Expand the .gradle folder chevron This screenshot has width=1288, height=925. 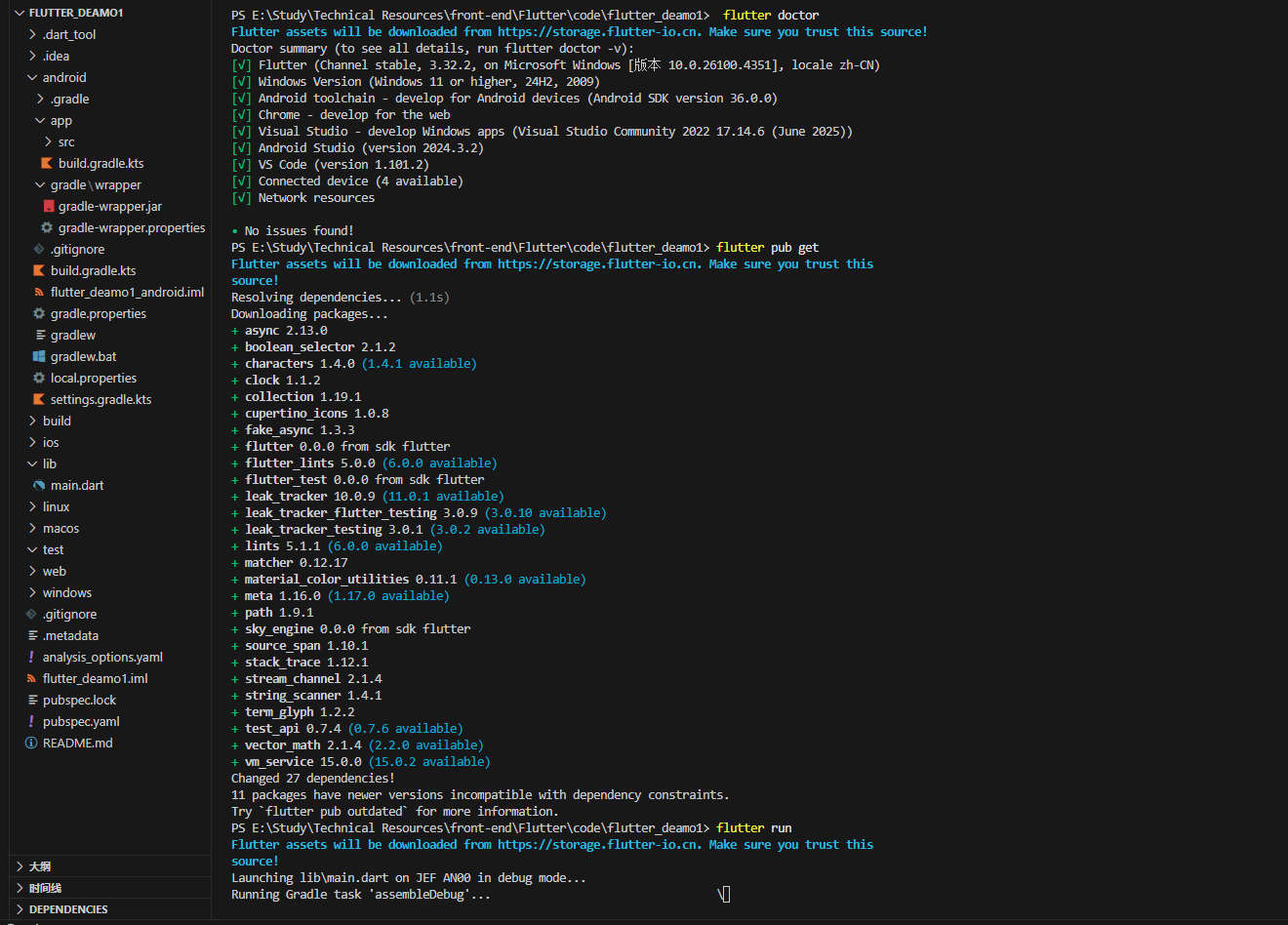[x=40, y=99]
